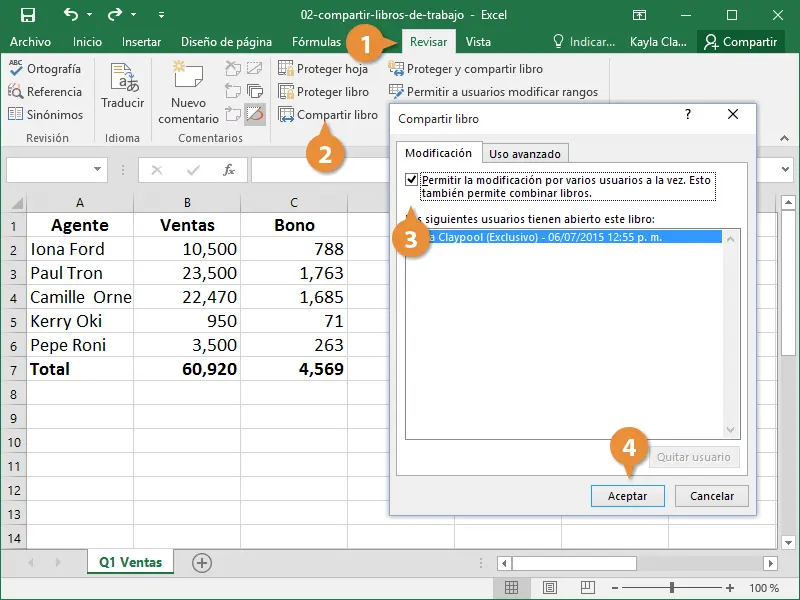The height and width of the screenshot is (600, 800).
Task: Expand the Name Box dropdown
Action: [98, 170]
